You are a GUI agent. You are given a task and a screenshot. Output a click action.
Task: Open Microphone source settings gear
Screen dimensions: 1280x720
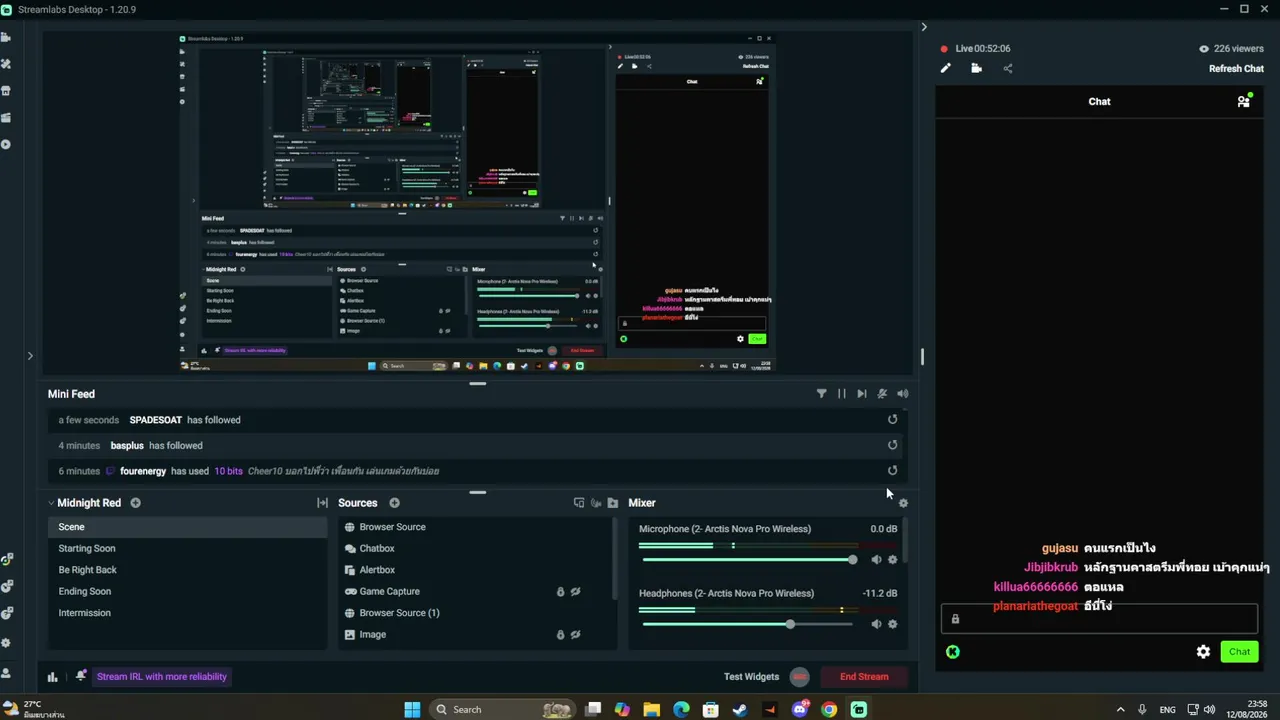(893, 560)
